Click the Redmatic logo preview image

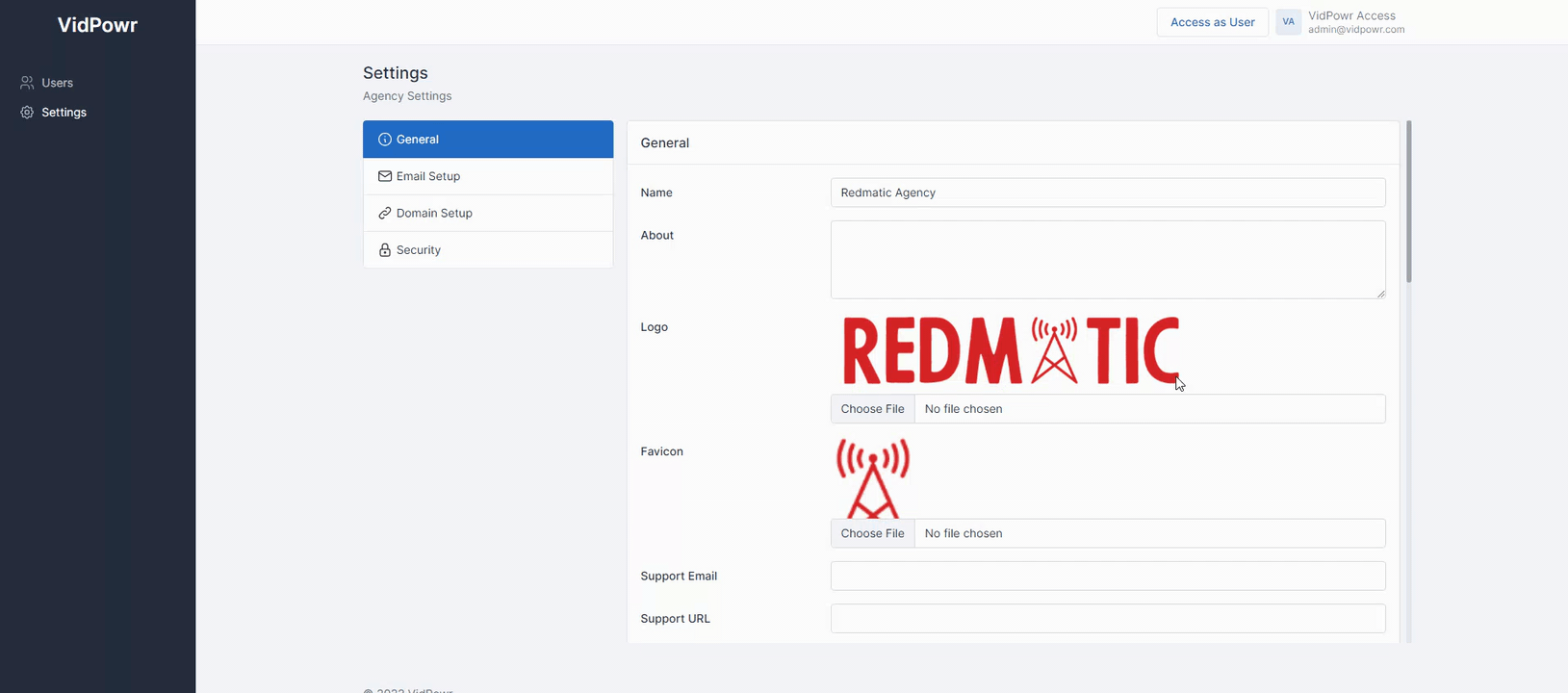pos(1011,351)
